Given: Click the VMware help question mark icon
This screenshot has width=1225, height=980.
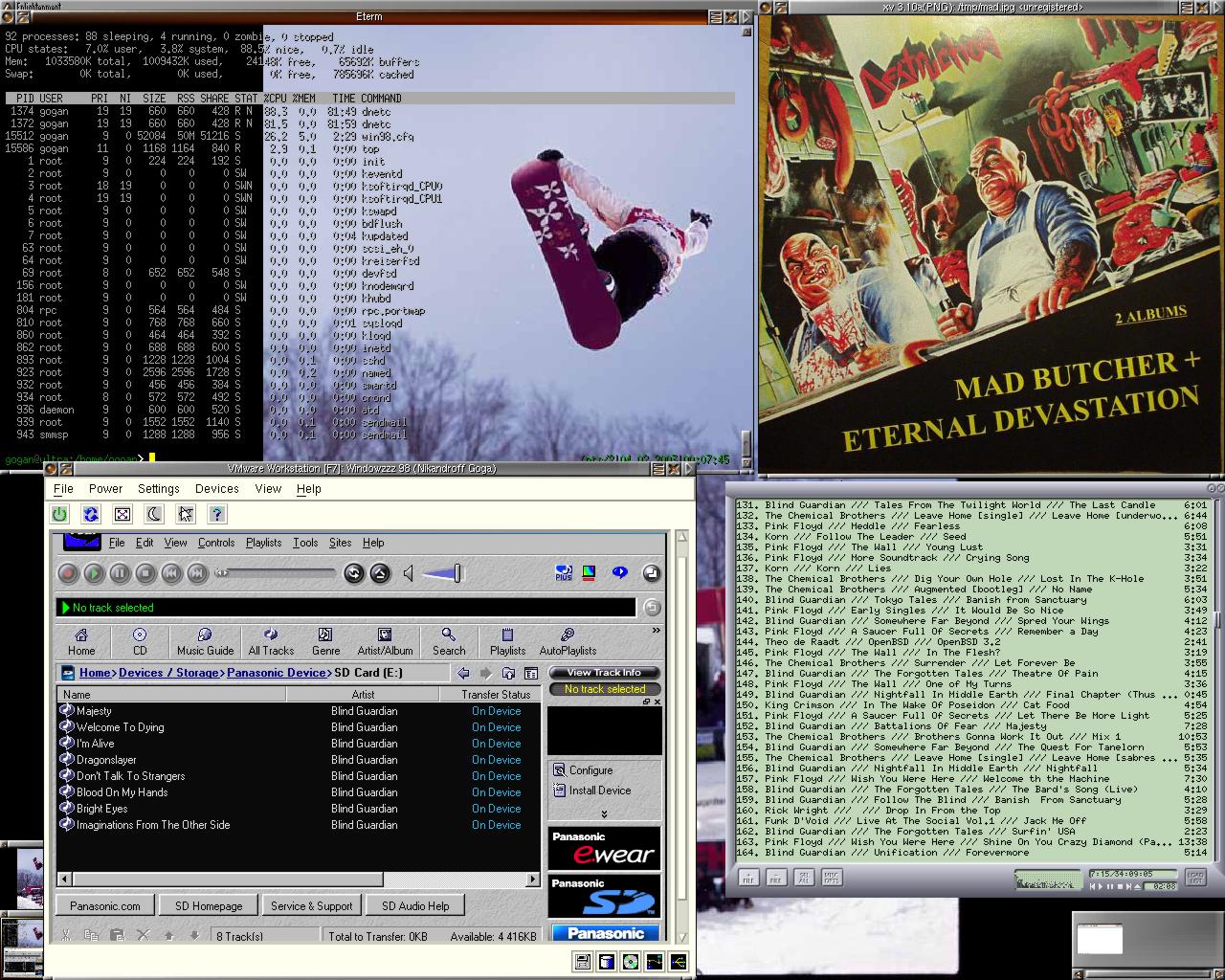Looking at the screenshot, I should coord(217,514).
